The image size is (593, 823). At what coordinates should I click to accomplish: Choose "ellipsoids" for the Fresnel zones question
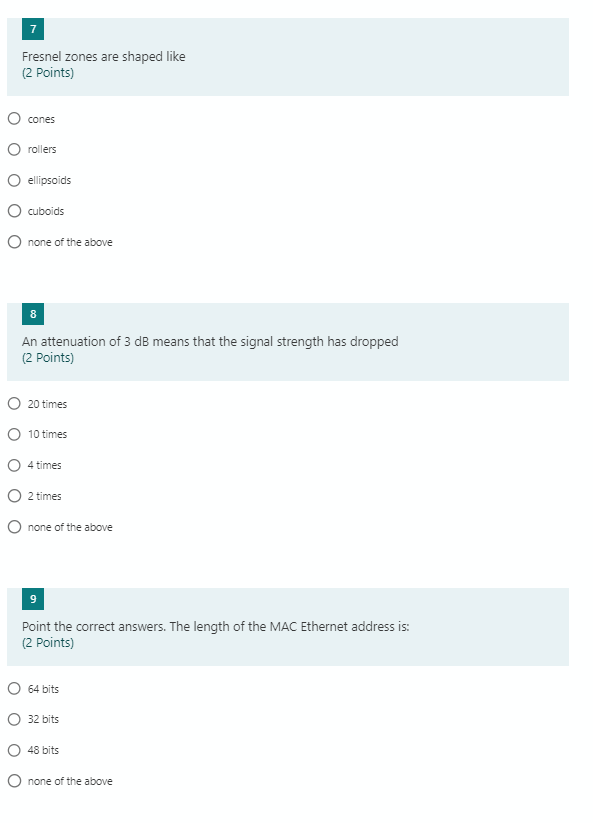[13, 180]
